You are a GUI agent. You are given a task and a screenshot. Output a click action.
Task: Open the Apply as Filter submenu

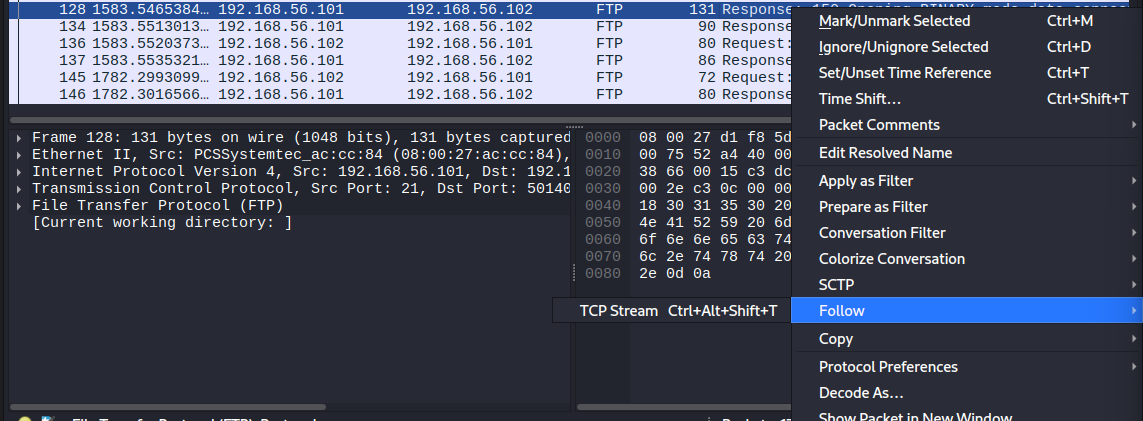pos(865,181)
